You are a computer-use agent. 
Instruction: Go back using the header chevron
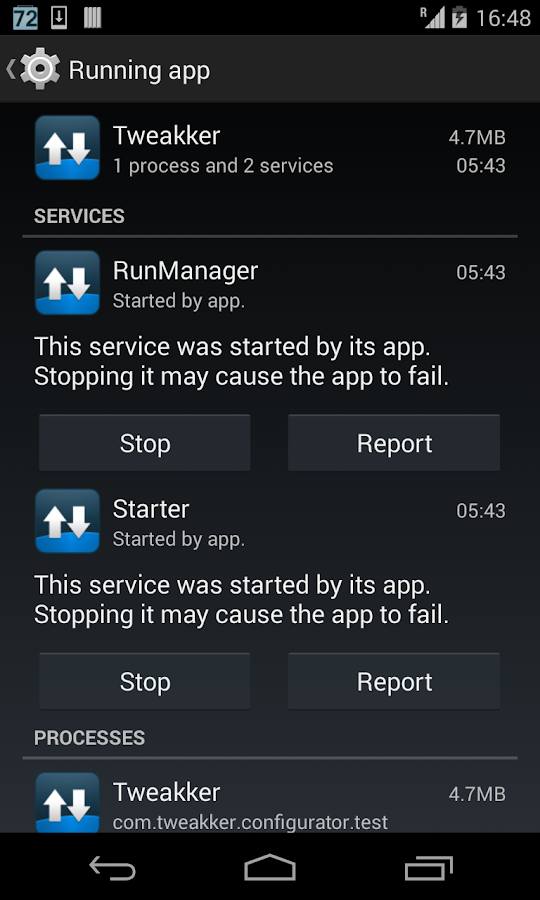pyautogui.click(x=10, y=69)
